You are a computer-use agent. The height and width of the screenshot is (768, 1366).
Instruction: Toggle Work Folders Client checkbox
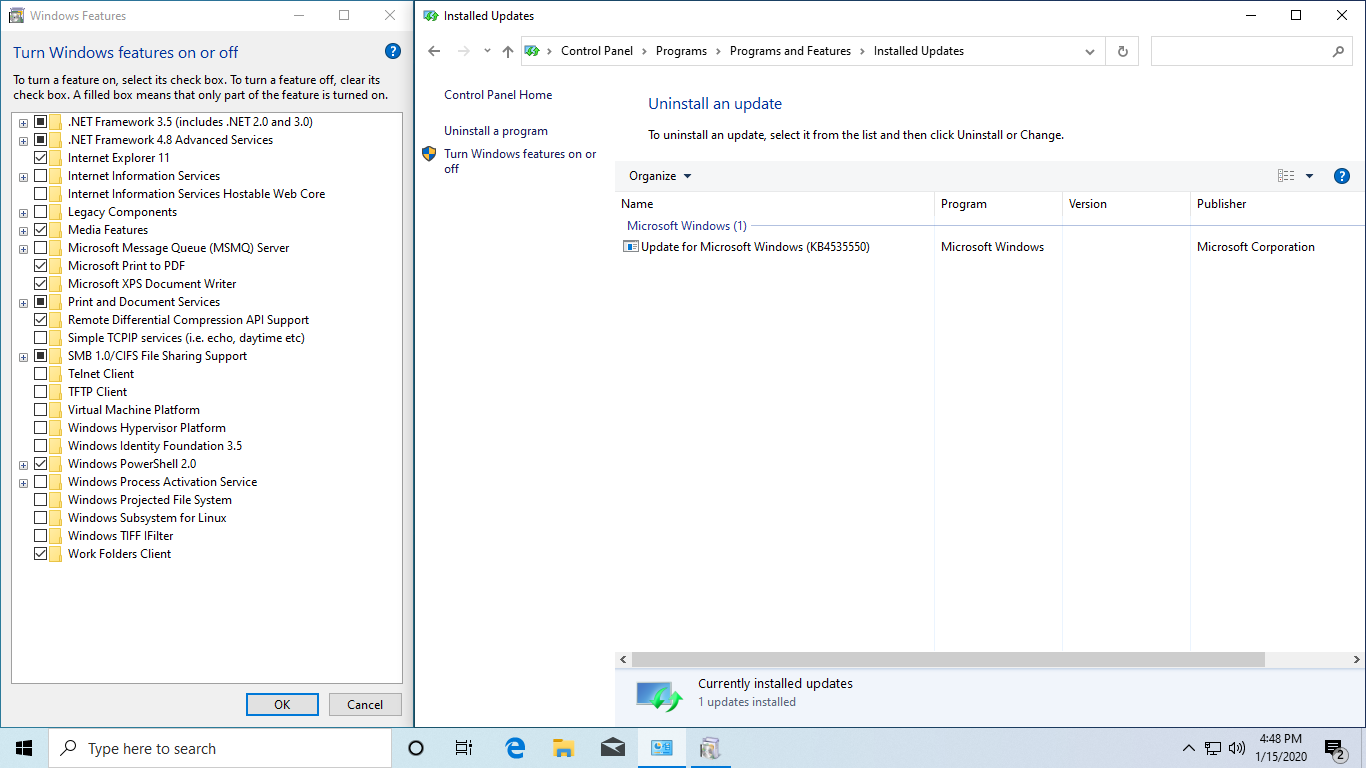click(x=41, y=554)
